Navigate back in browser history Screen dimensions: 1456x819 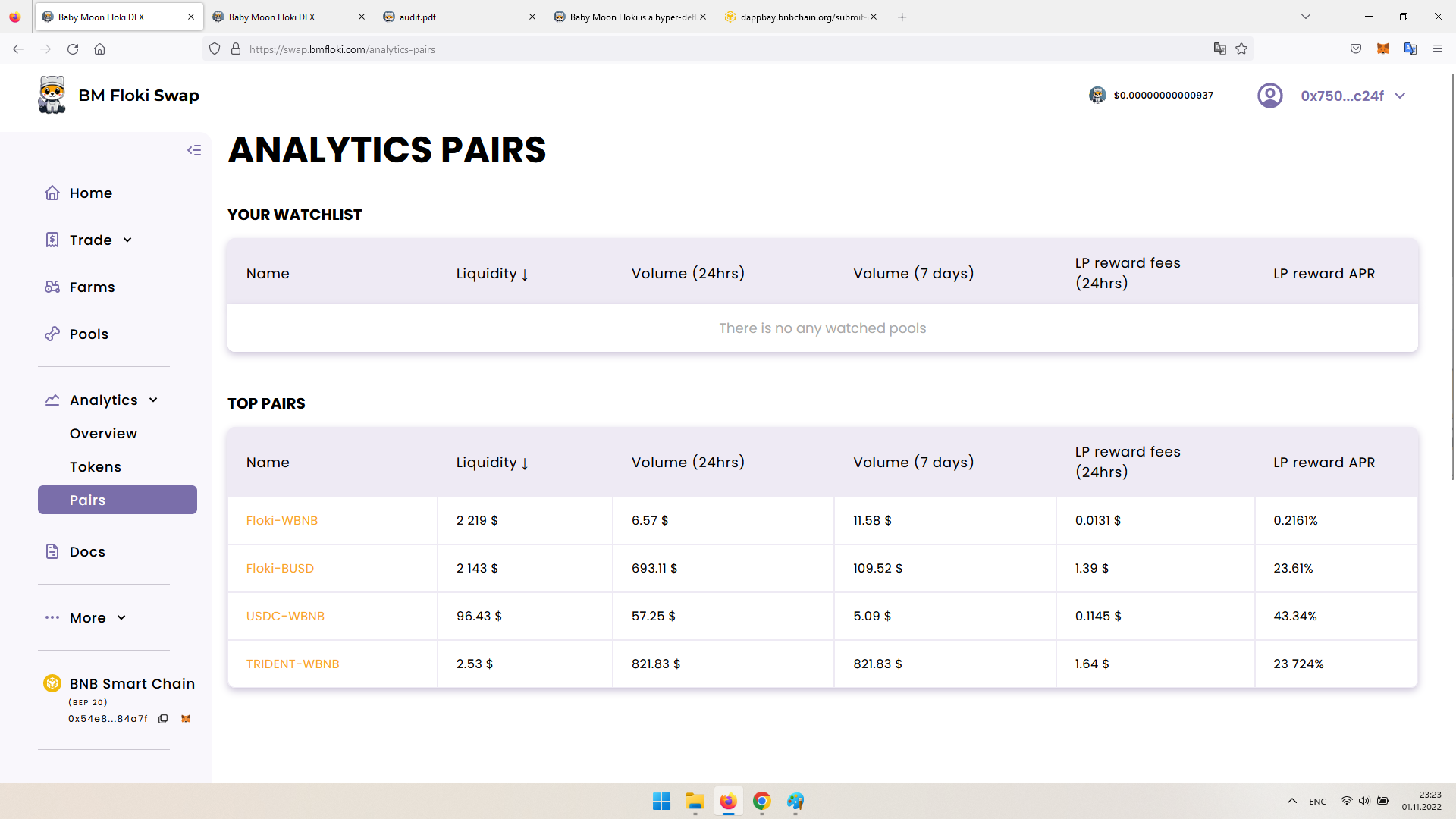[x=18, y=49]
